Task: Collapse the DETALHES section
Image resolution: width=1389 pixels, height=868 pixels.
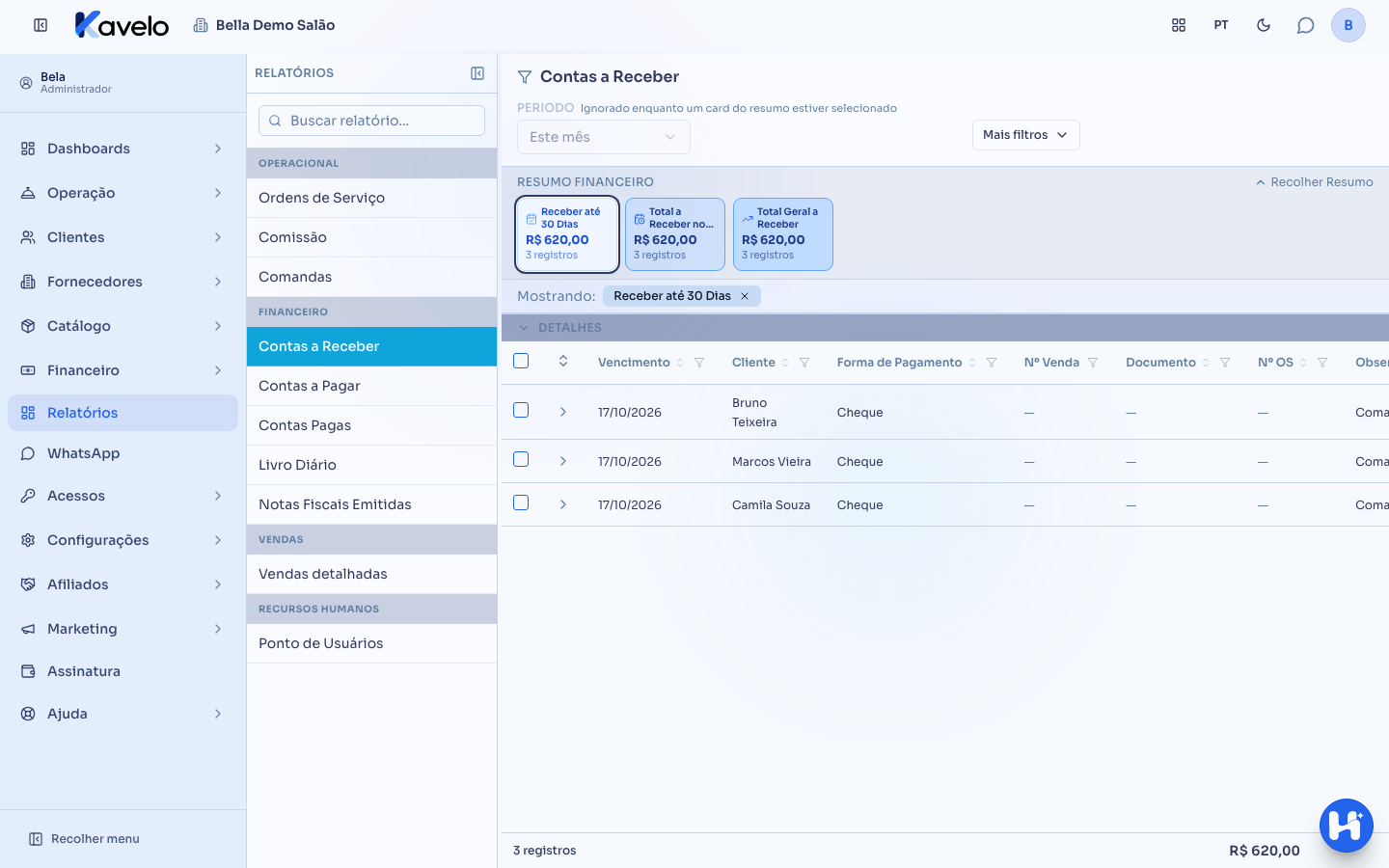Action: pos(524,328)
